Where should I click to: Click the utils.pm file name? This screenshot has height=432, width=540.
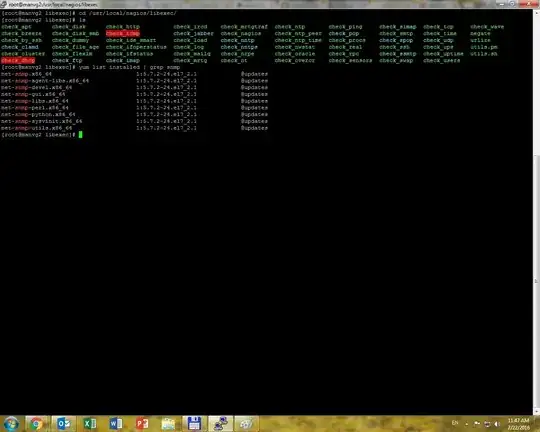tap(484, 47)
